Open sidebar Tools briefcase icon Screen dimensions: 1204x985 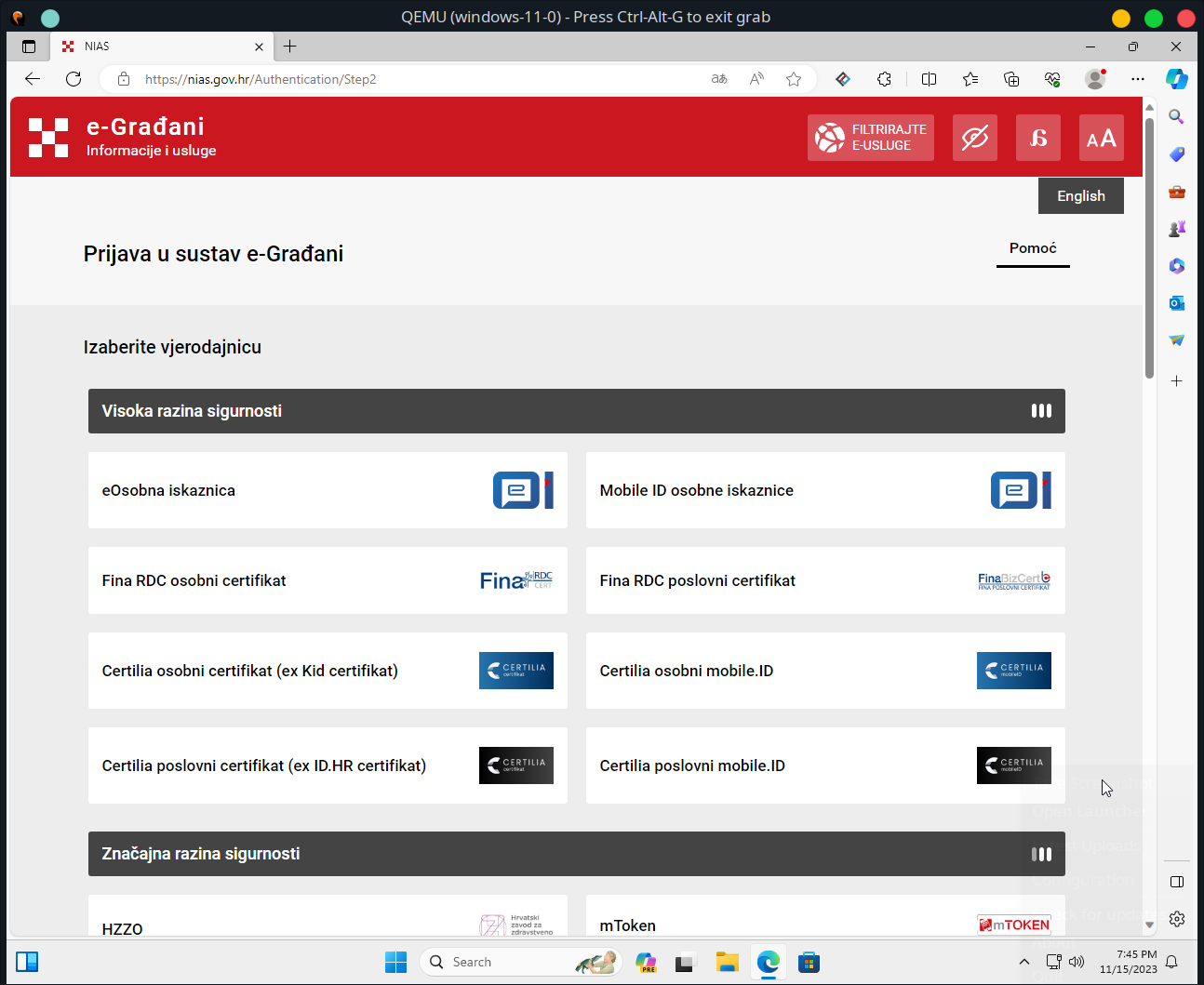point(1177,192)
